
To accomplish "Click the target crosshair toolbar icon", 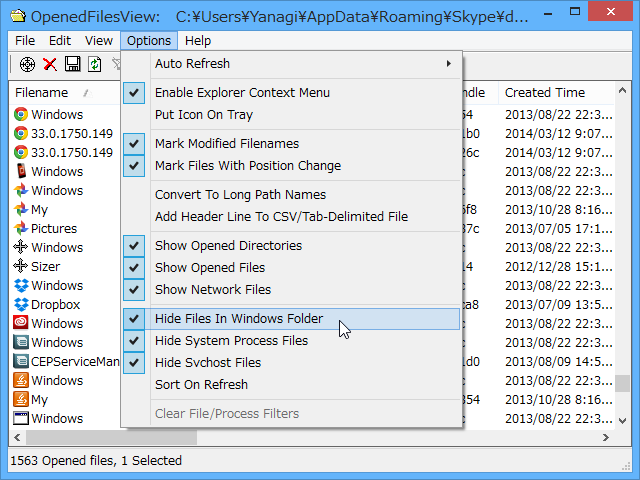I will pyautogui.click(x=27, y=64).
